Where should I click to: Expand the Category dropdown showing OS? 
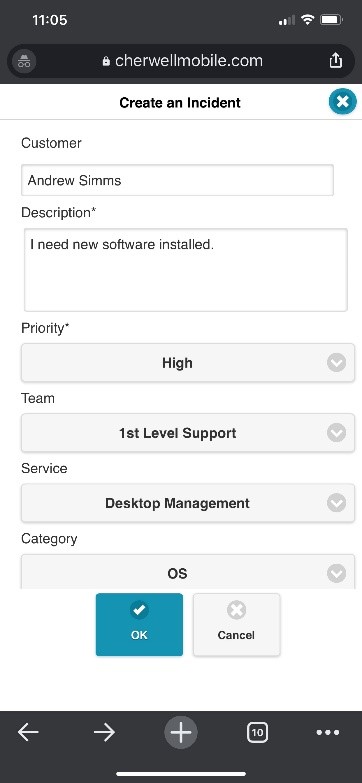[188, 571]
